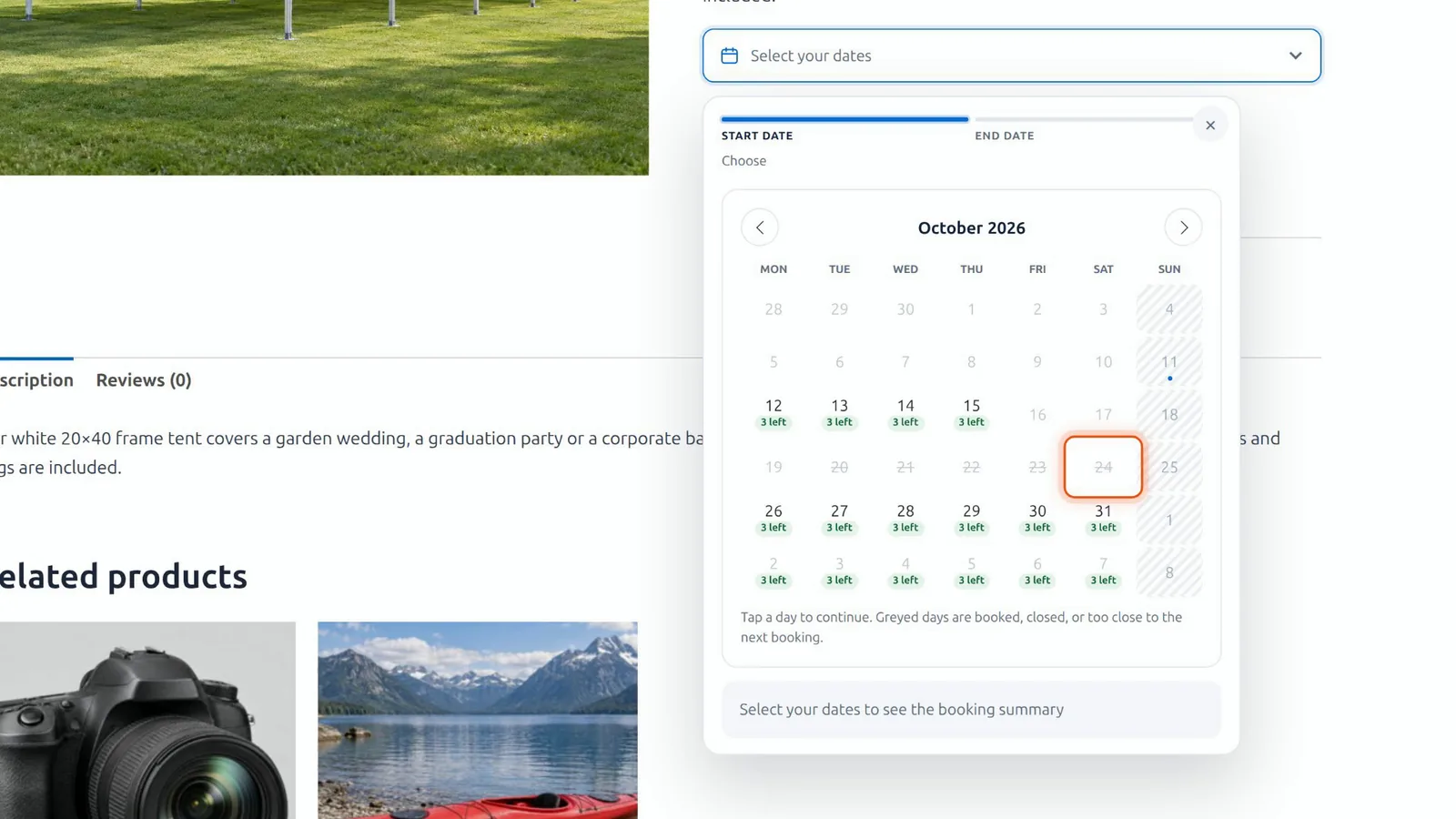Expand the Select your dates dropdown chevron

click(x=1295, y=56)
